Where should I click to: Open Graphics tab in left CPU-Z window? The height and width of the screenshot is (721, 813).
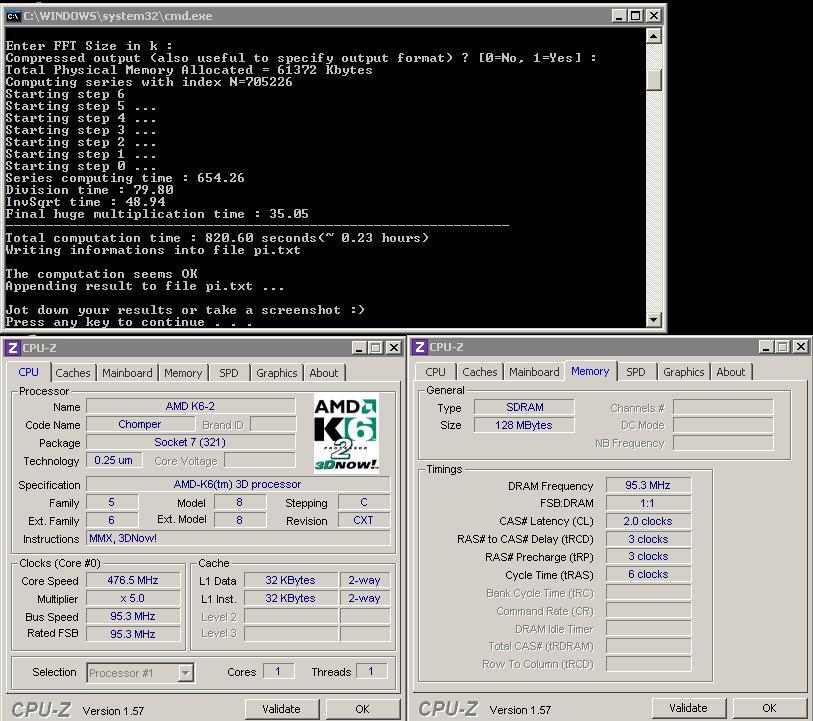277,373
